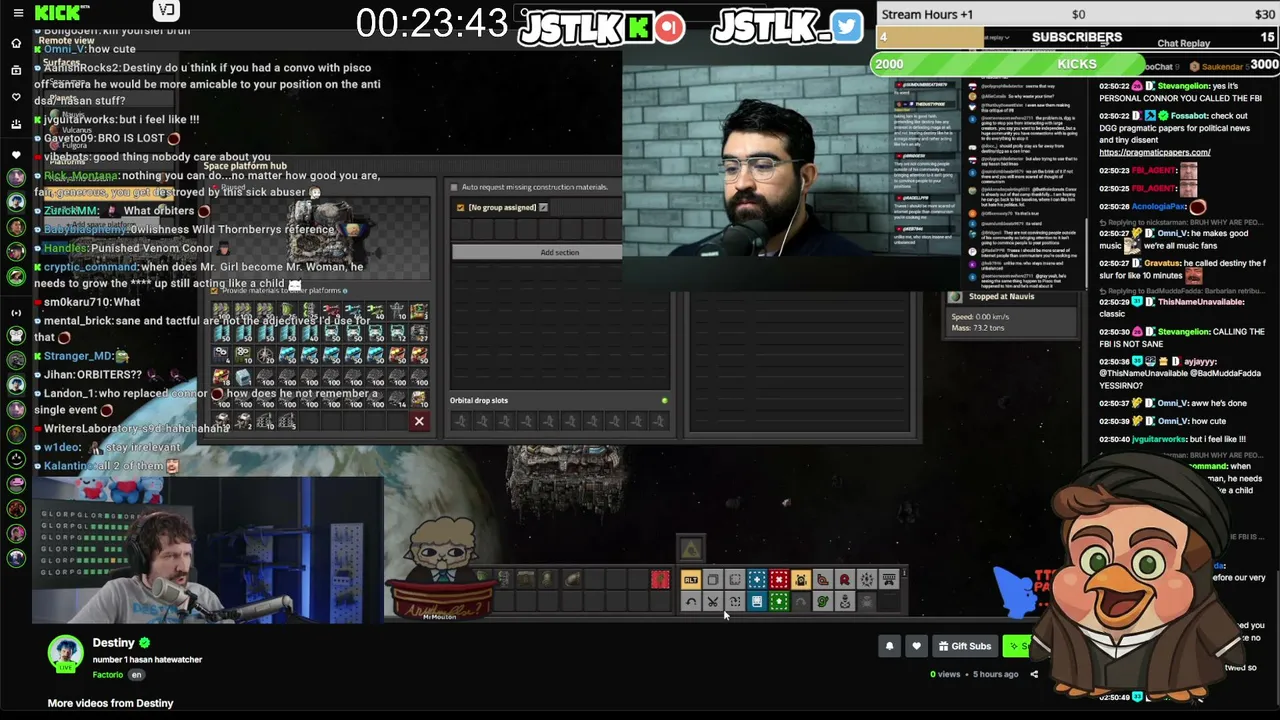This screenshot has height=720, width=1280.
Task: Toggle the yellow personal roboport shortcut
Action: tap(801, 580)
